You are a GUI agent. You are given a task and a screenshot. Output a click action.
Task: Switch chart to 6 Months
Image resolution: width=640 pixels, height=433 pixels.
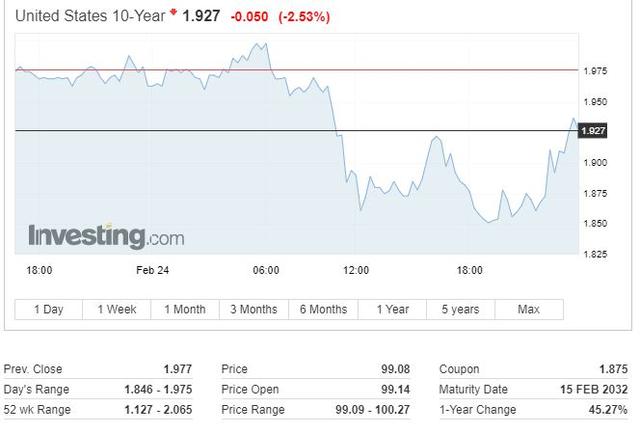point(323,309)
